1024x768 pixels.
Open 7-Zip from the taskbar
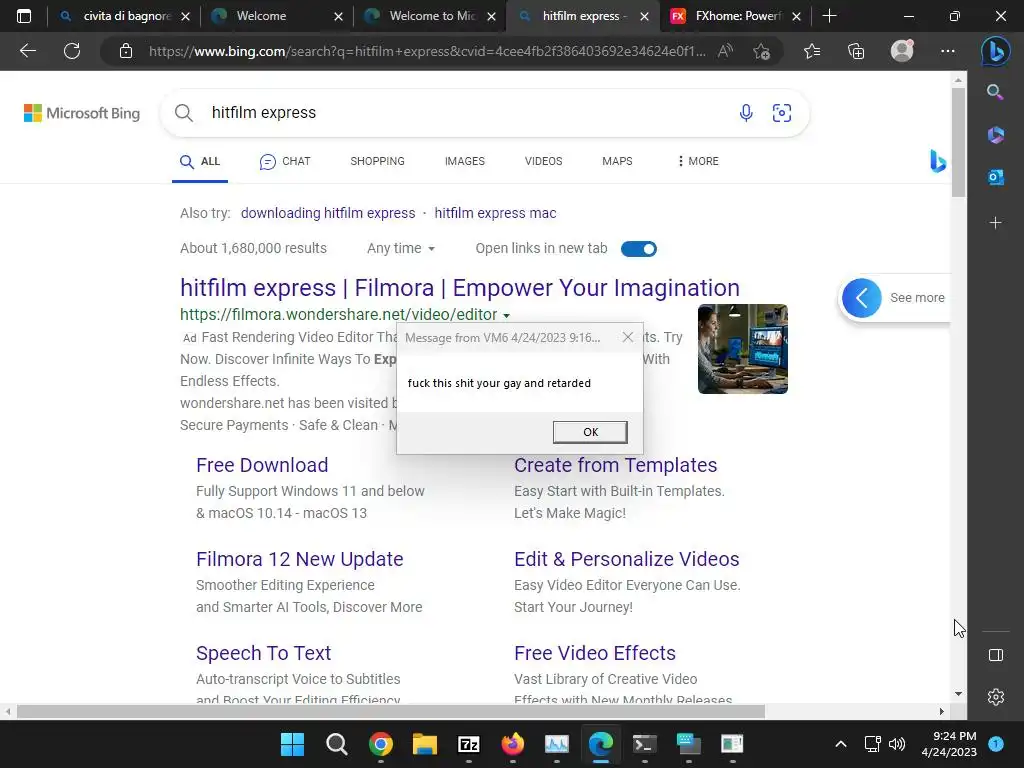click(x=468, y=744)
